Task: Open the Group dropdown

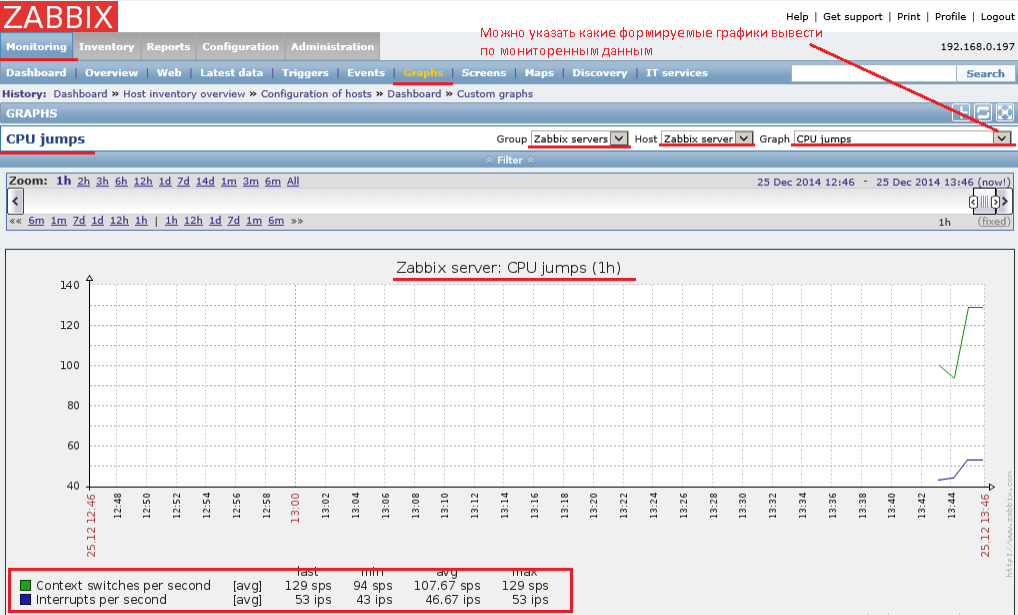Action: click(x=580, y=138)
